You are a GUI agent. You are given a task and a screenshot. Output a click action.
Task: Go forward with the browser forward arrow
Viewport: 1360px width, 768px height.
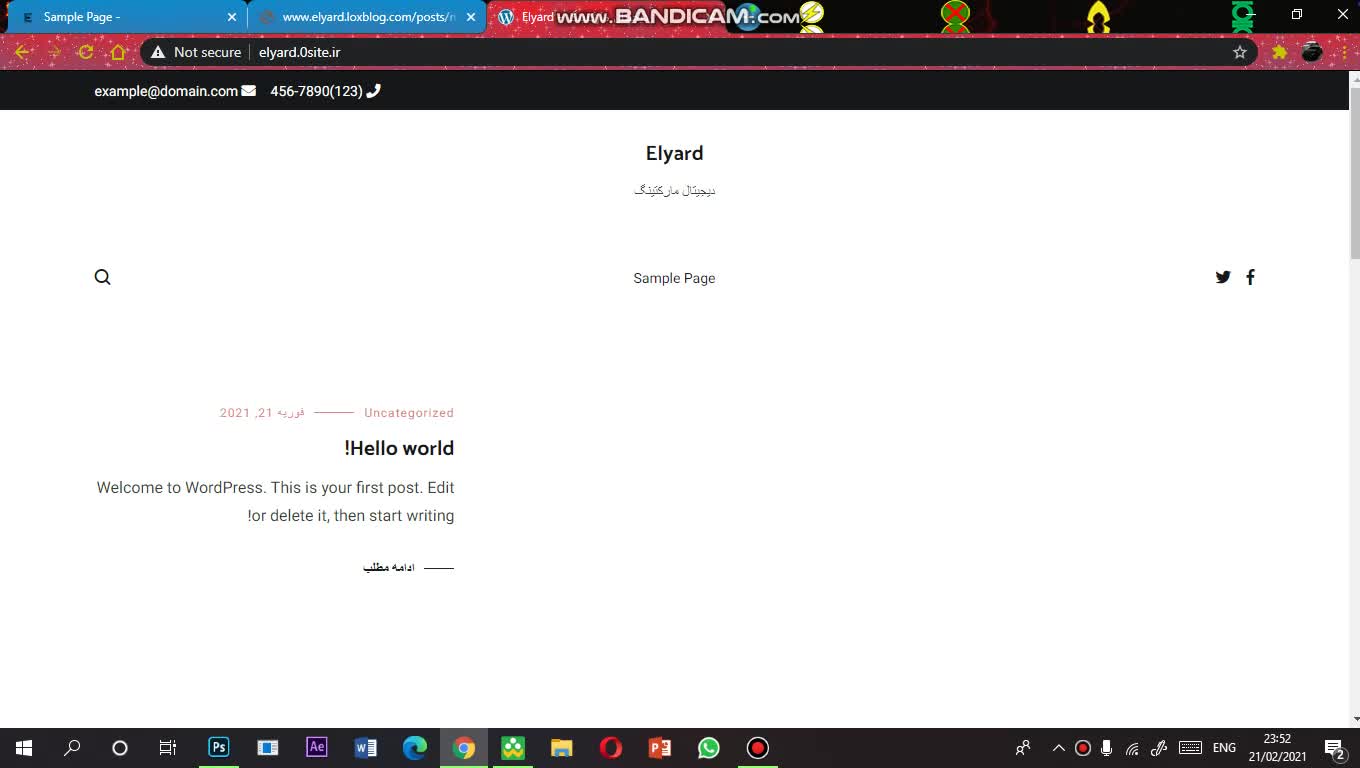[x=54, y=52]
